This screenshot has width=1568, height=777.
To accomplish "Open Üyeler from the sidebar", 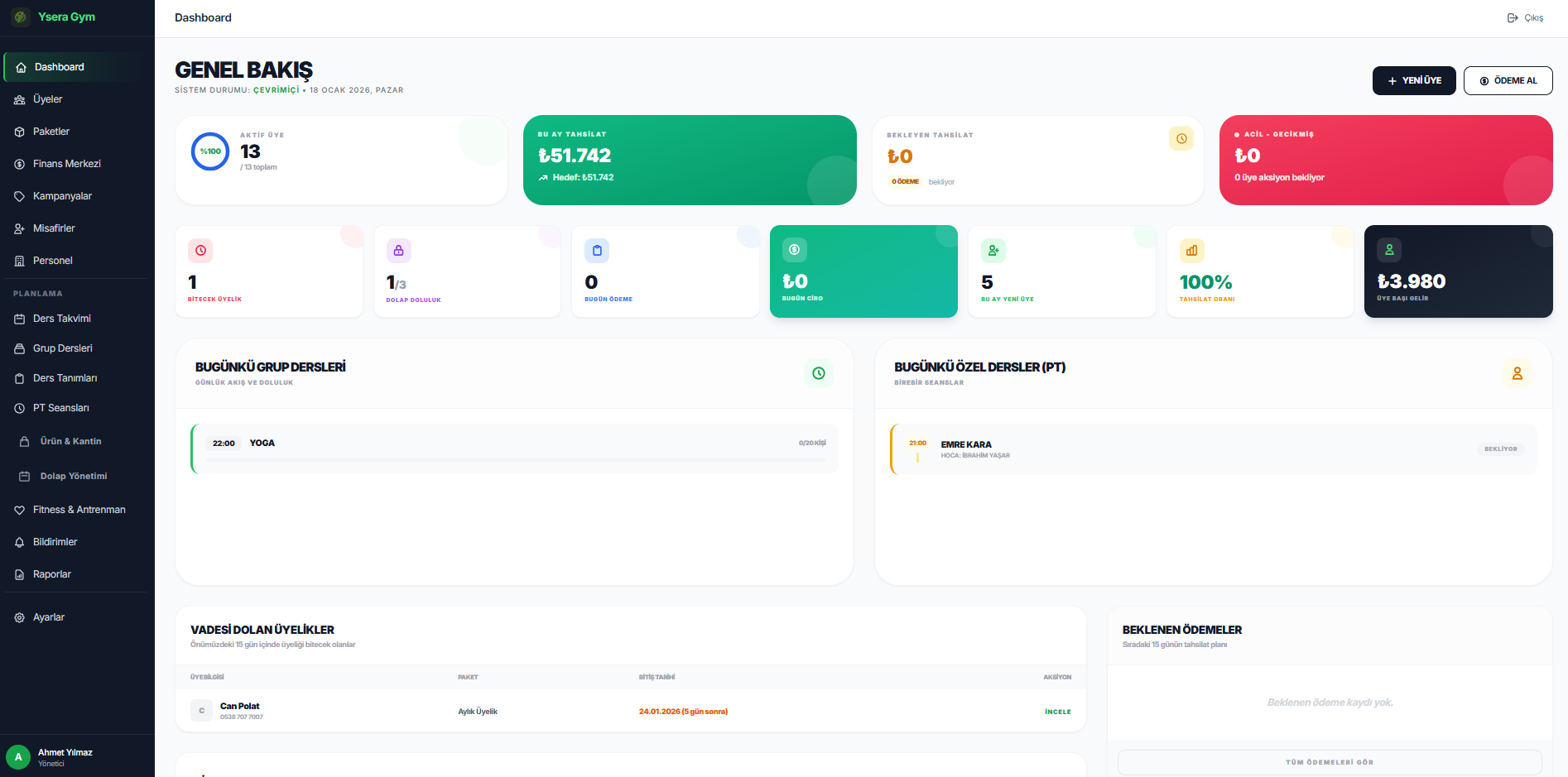I will click(46, 98).
